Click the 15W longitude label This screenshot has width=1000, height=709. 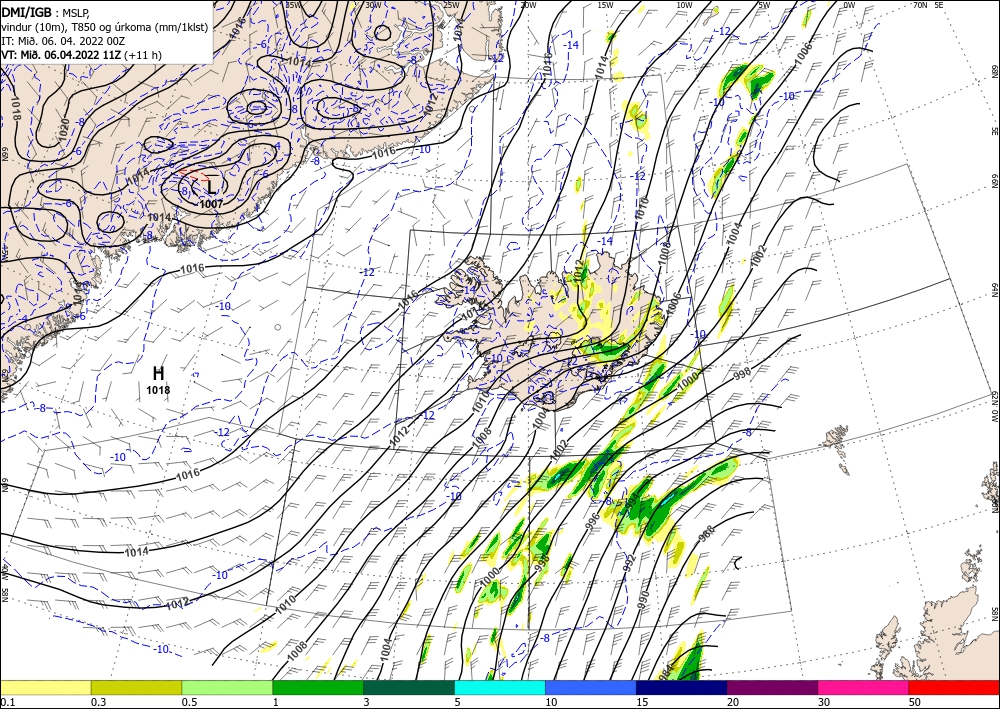pos(606,4)
